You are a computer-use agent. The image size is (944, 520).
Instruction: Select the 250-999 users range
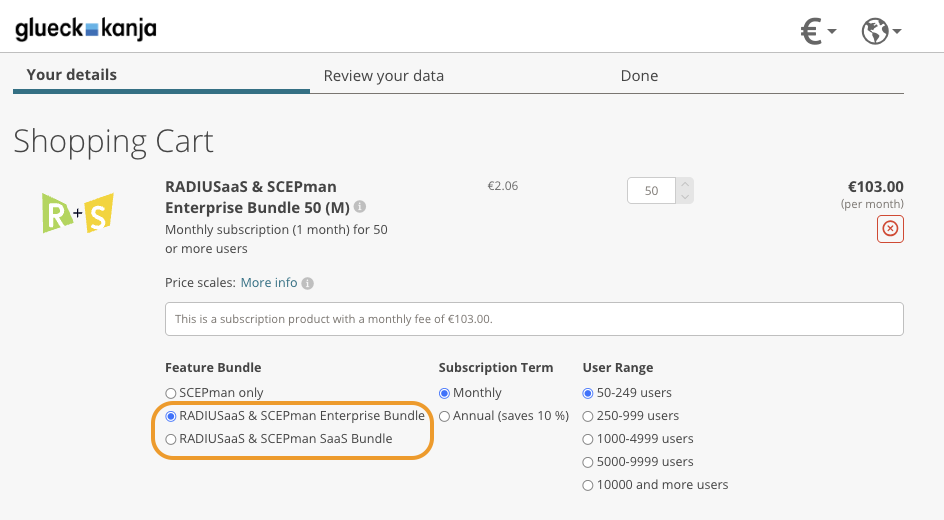click(588, 416)
